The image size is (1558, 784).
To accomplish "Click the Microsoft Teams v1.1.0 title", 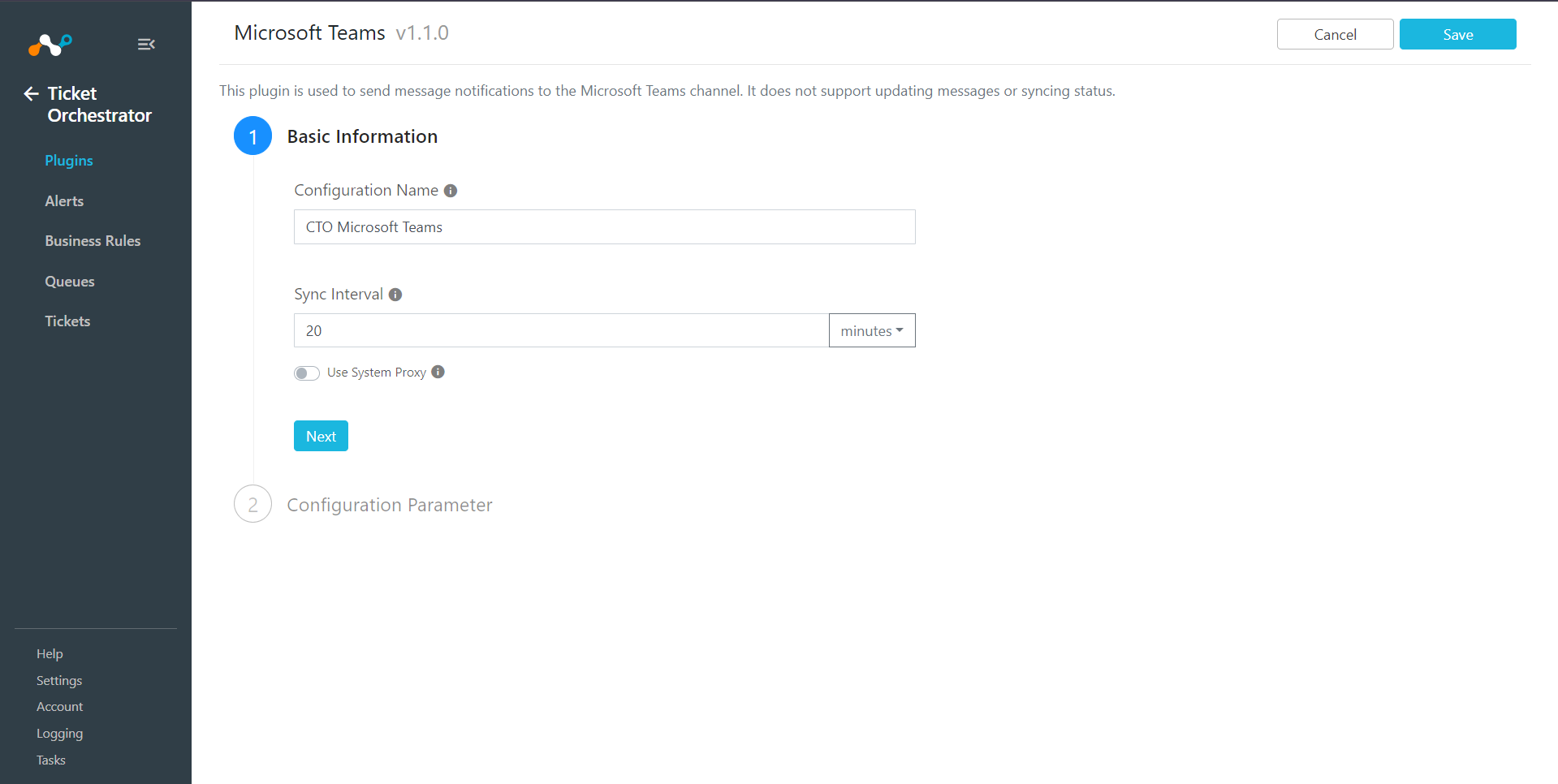I will (x=341, y=33).
